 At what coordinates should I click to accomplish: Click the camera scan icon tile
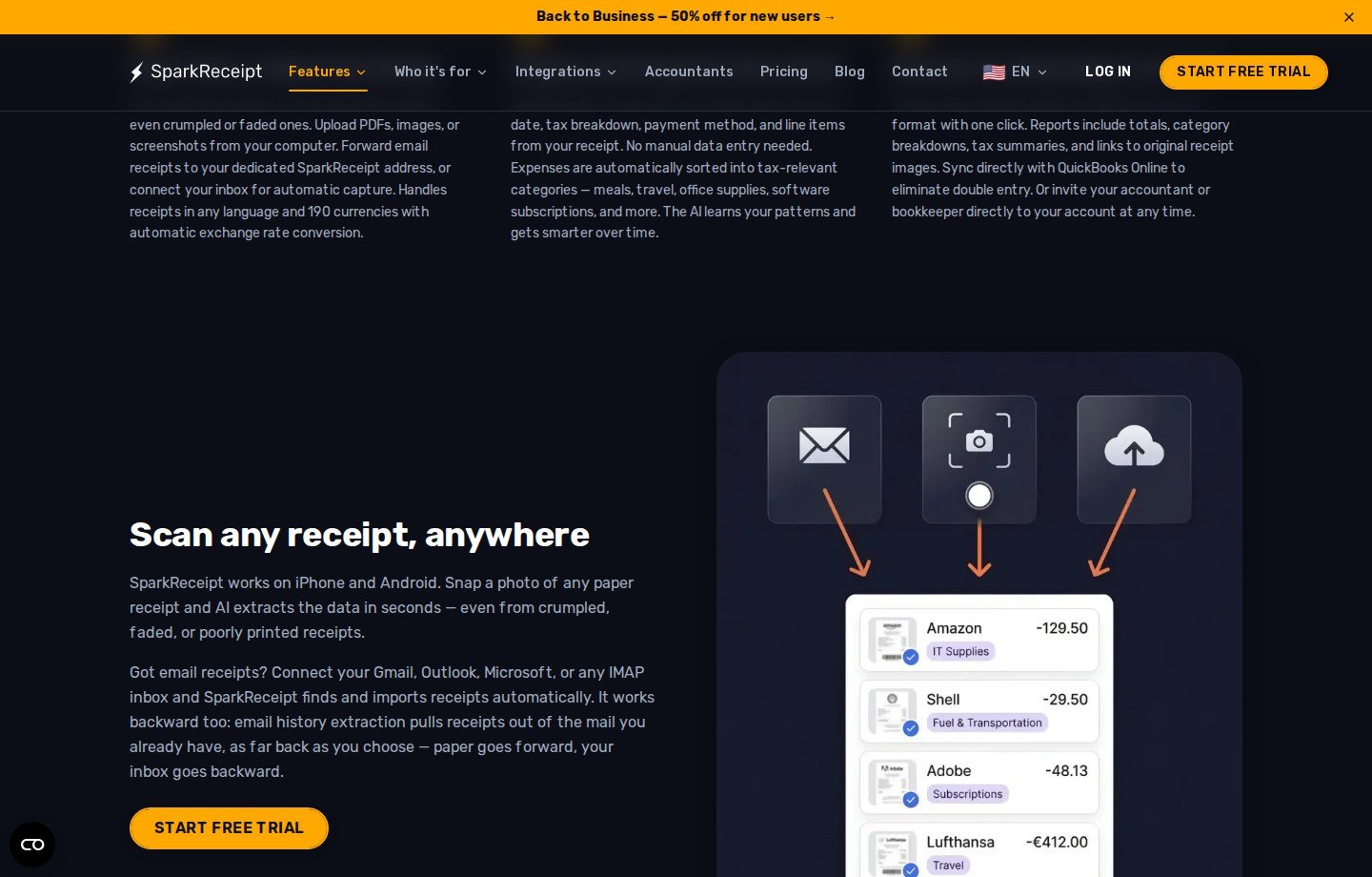point(979,459)
